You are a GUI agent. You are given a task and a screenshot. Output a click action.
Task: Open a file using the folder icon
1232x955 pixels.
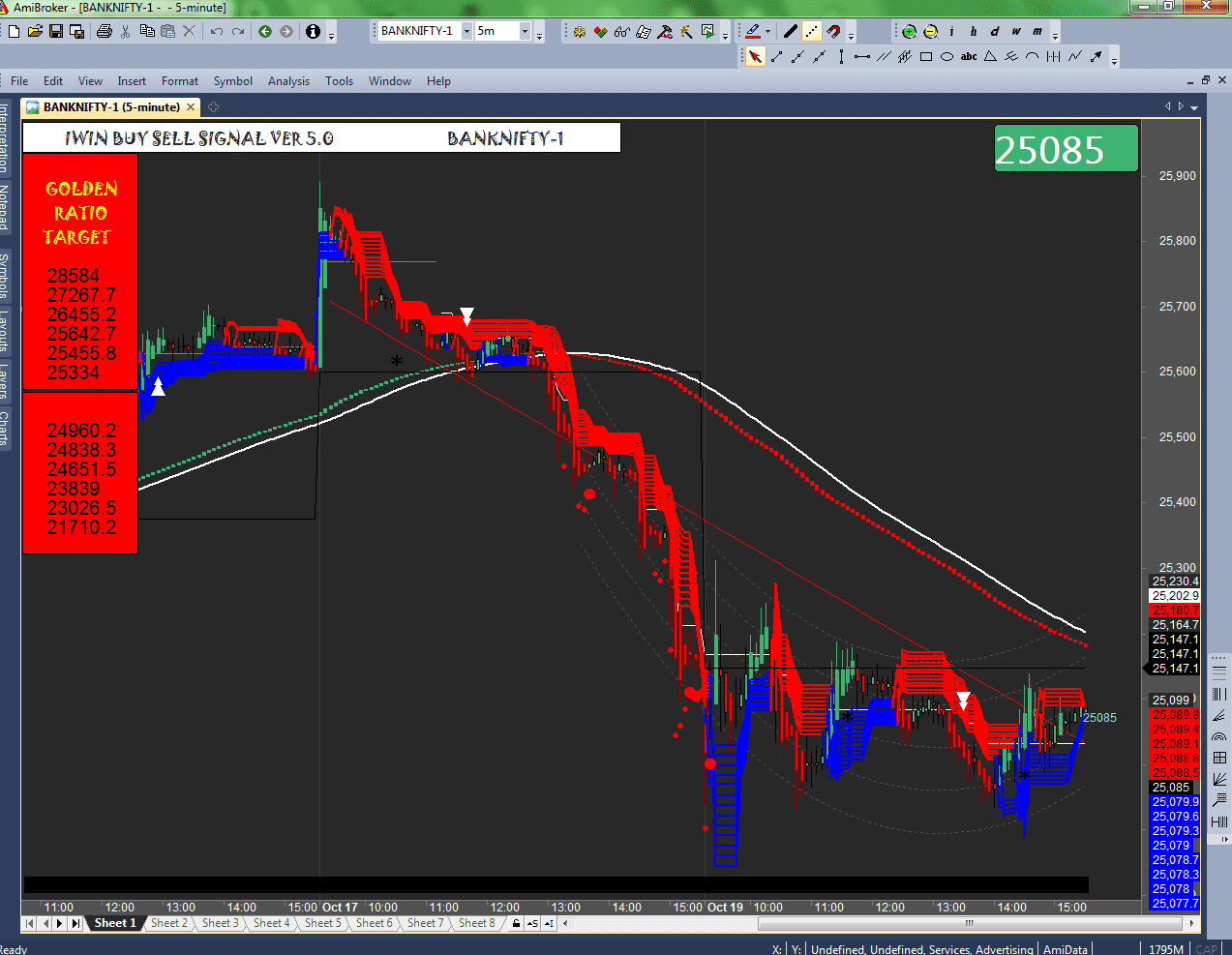pyautogui.click(x=35, y=31)
